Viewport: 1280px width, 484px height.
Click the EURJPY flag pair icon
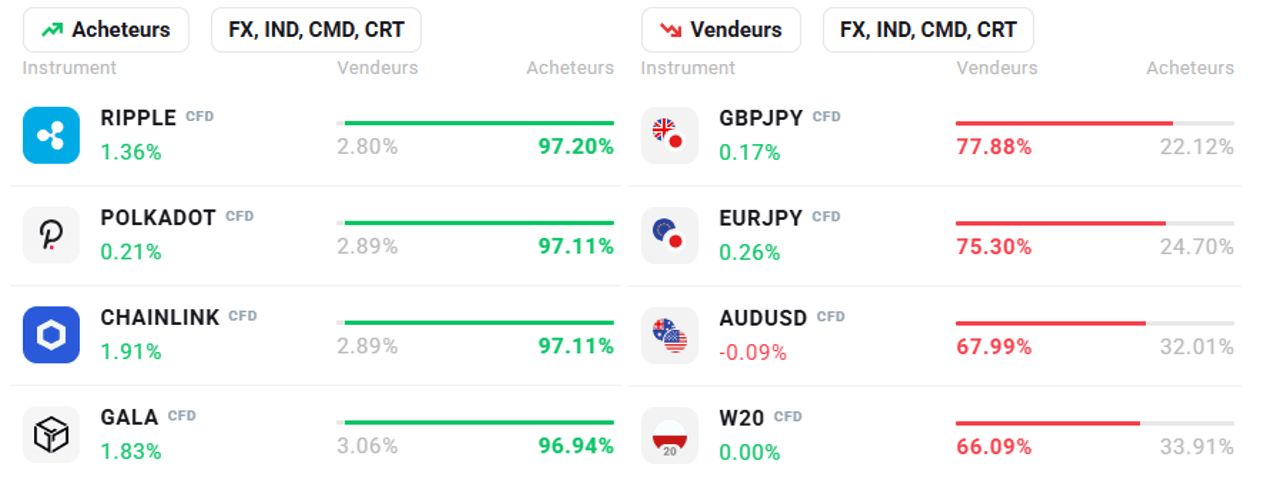click(669, 235)
